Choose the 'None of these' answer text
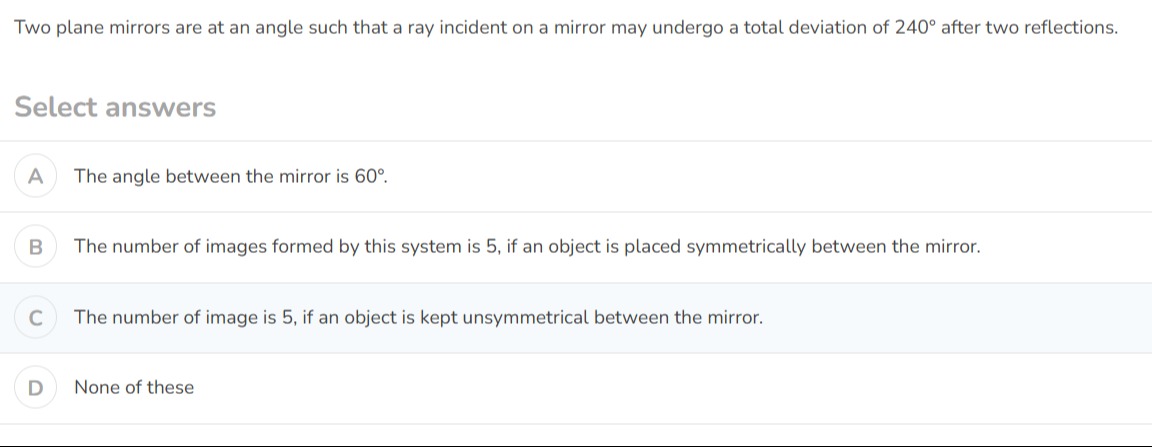 [134, 387]
